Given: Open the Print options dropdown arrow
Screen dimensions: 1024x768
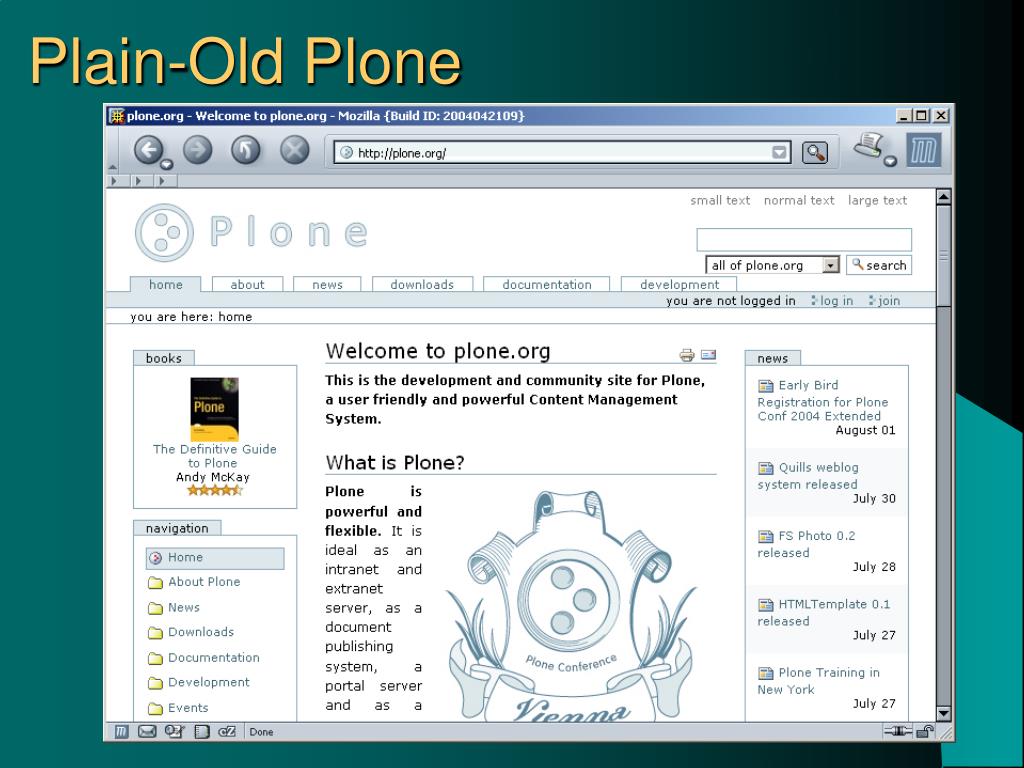Looking at the screenshot, I should click(890, 161).
